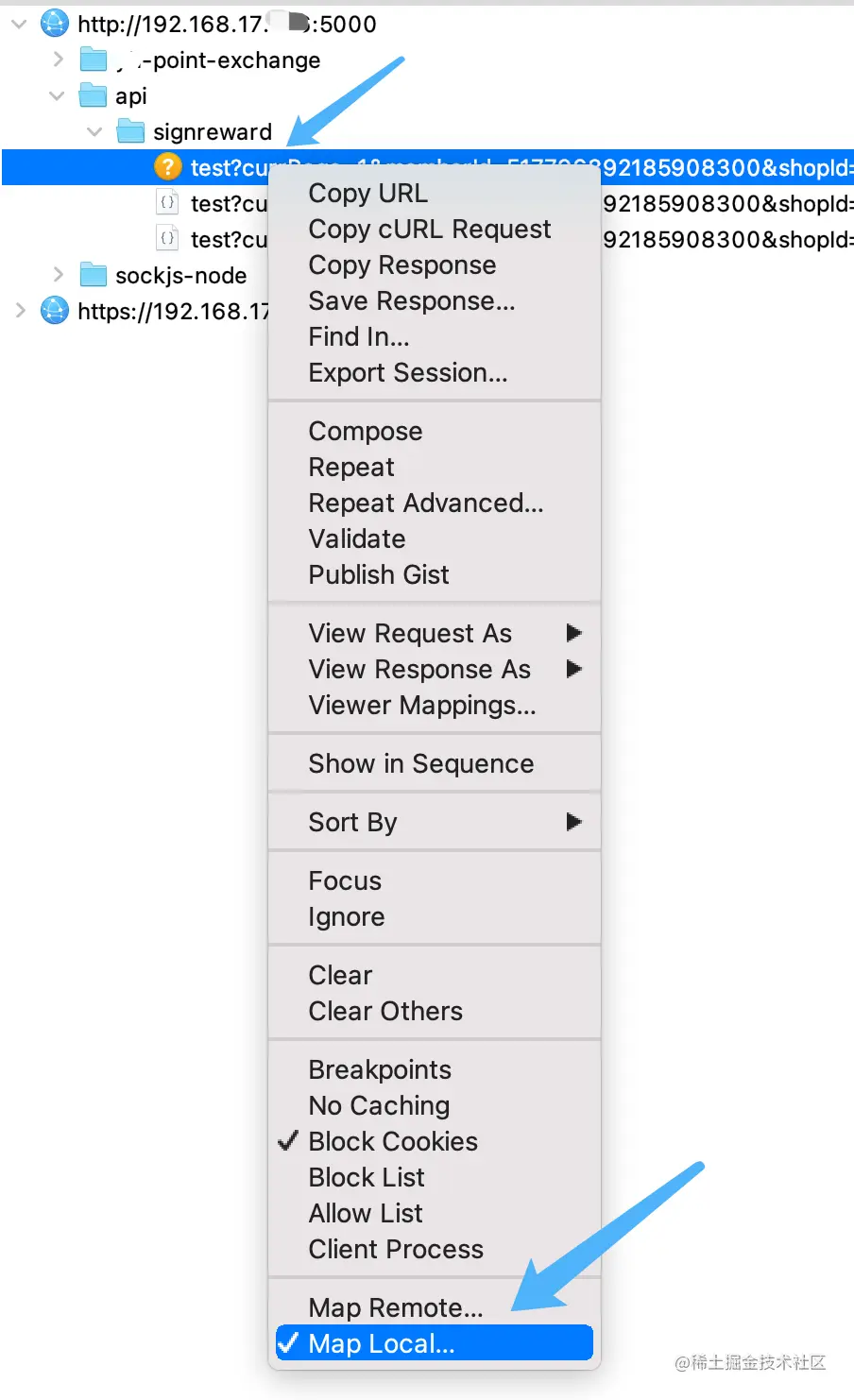Choose Copy cURL Request from context menu
The height and width of the screenshot is (1400, 854).
click(429, 230)
